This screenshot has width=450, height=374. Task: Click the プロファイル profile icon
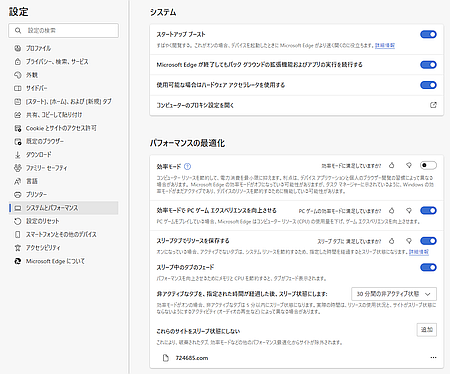18,48
